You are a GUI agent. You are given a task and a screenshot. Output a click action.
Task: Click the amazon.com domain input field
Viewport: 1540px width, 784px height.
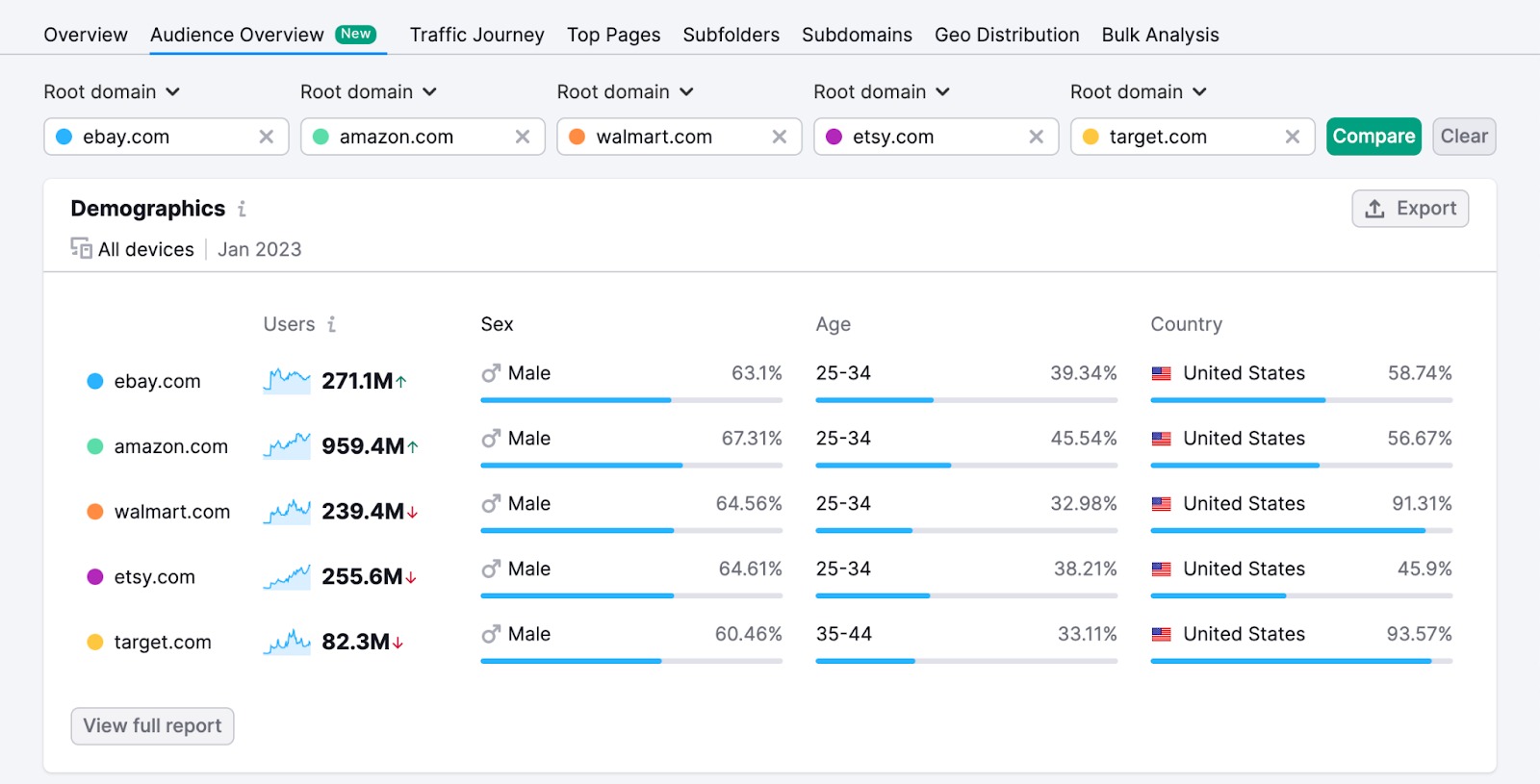(423, 137)
